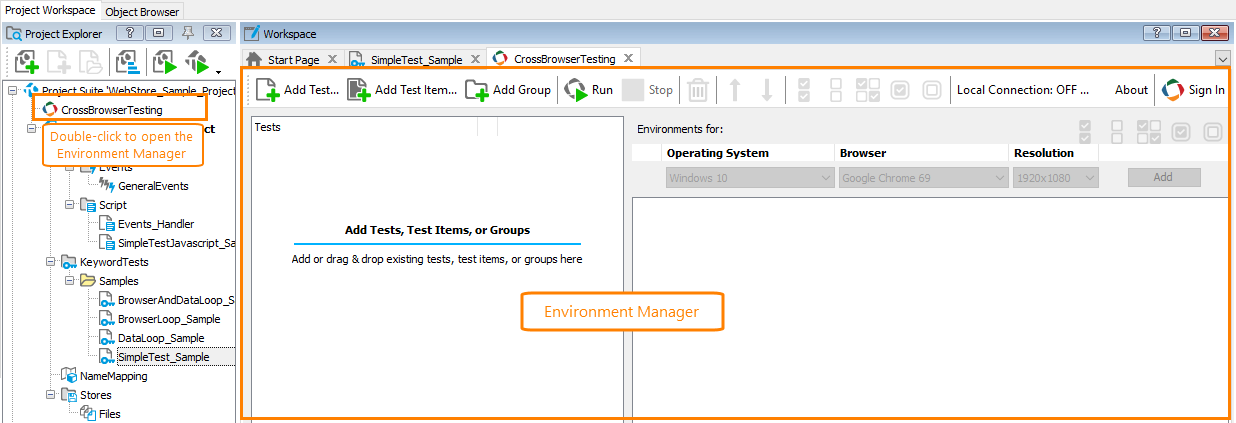Click the Project Explorer help button

click(129, 33)
